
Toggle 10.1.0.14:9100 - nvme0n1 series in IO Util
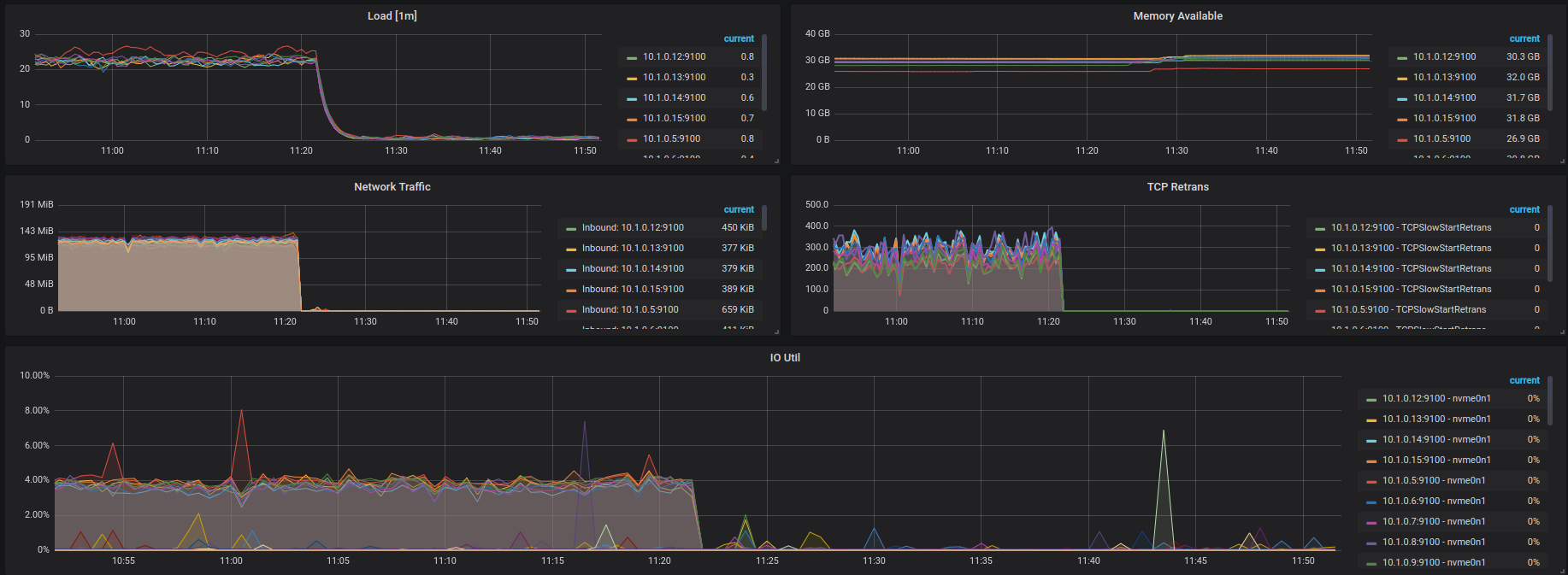pyautogui.click(x=1436, y=439)
